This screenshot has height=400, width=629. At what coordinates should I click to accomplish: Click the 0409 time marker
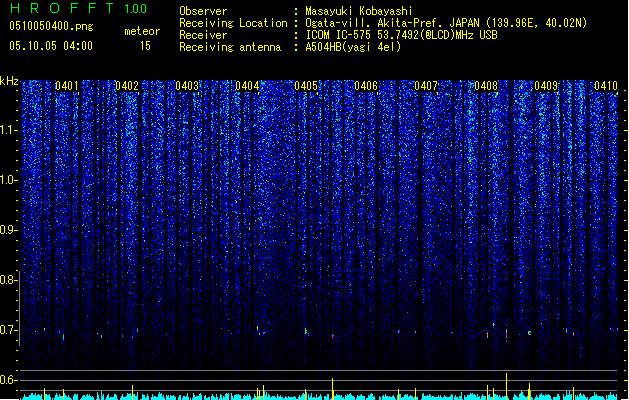(x=546, y=86)
